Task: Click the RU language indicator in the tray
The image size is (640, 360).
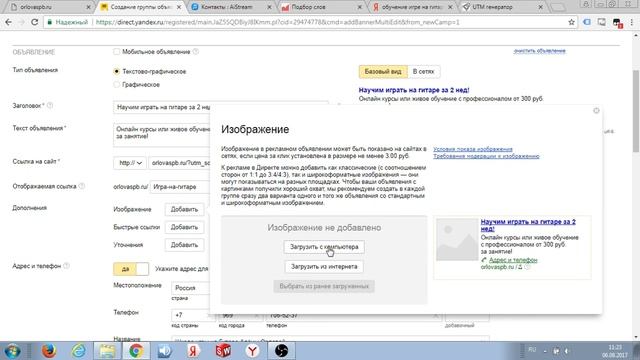Action: tap(532, 350)
